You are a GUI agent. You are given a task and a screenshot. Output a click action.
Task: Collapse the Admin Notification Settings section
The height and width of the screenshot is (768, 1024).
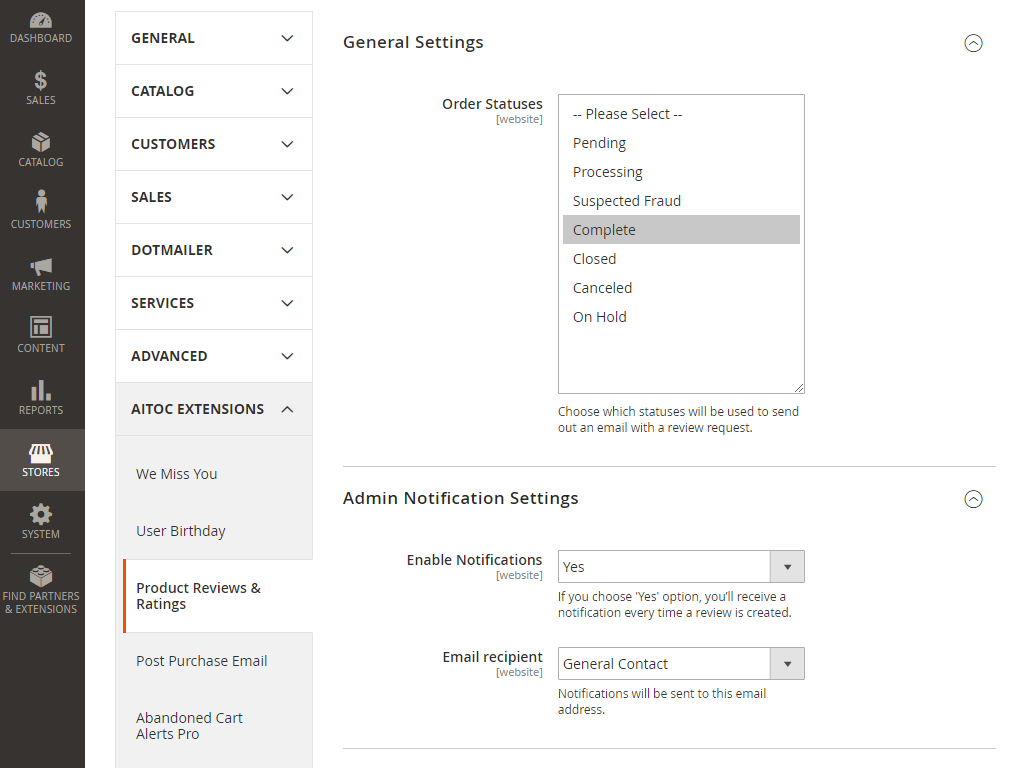pyautogui.click(x=973, y=499)
